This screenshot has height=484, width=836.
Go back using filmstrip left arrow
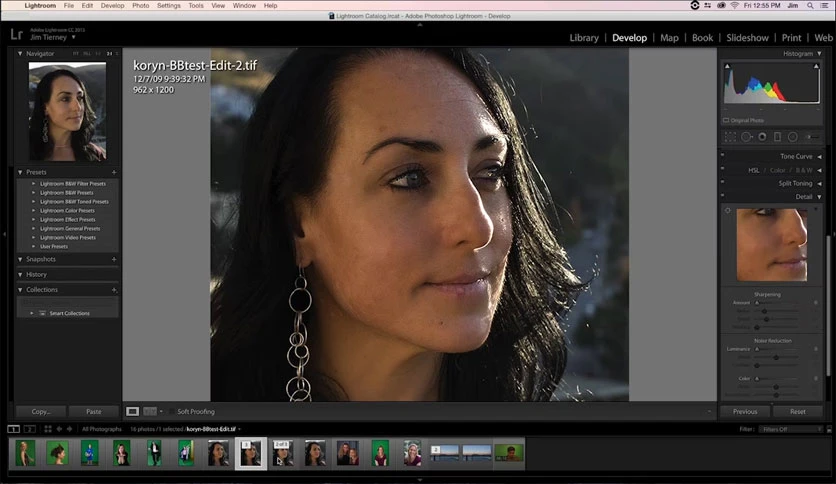pyautogui.click(x=59, y=429)
